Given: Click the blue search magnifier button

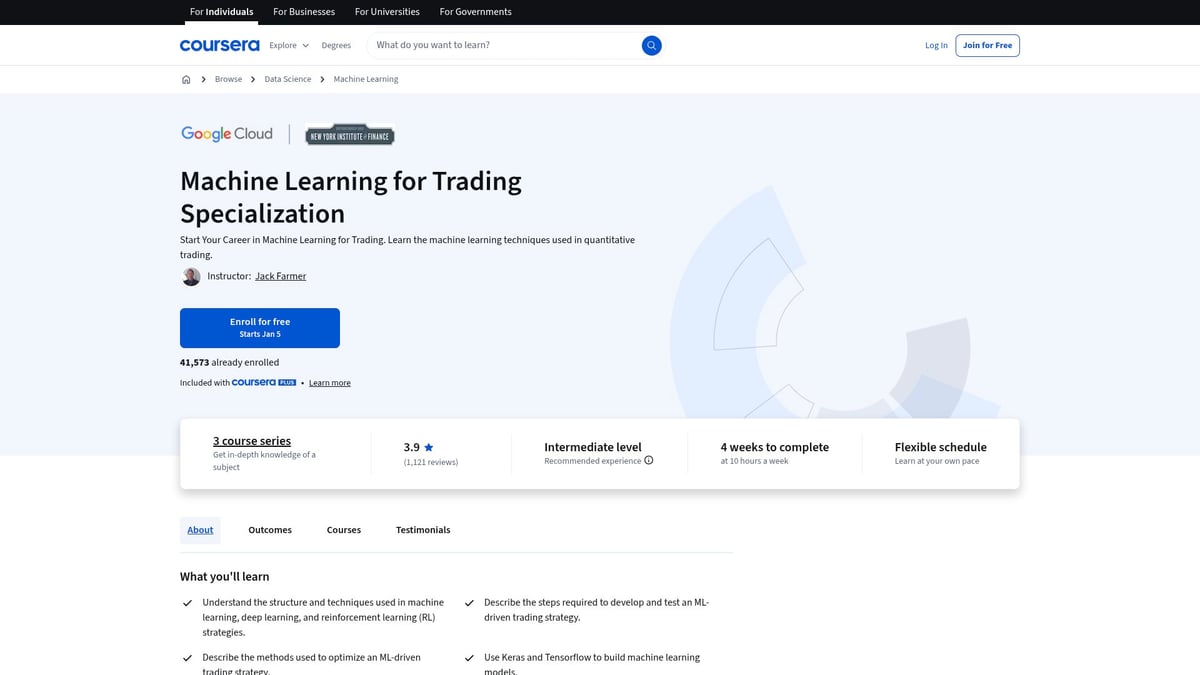Looking at the screenshot, I should (x=651, y=45).
